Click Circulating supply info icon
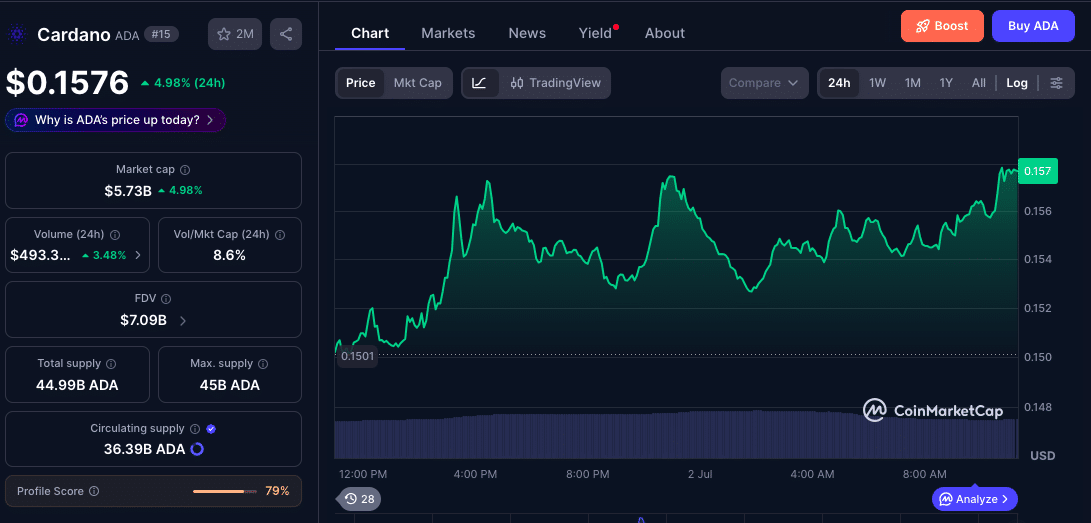 pyautogui.click(x=195, y=429)
